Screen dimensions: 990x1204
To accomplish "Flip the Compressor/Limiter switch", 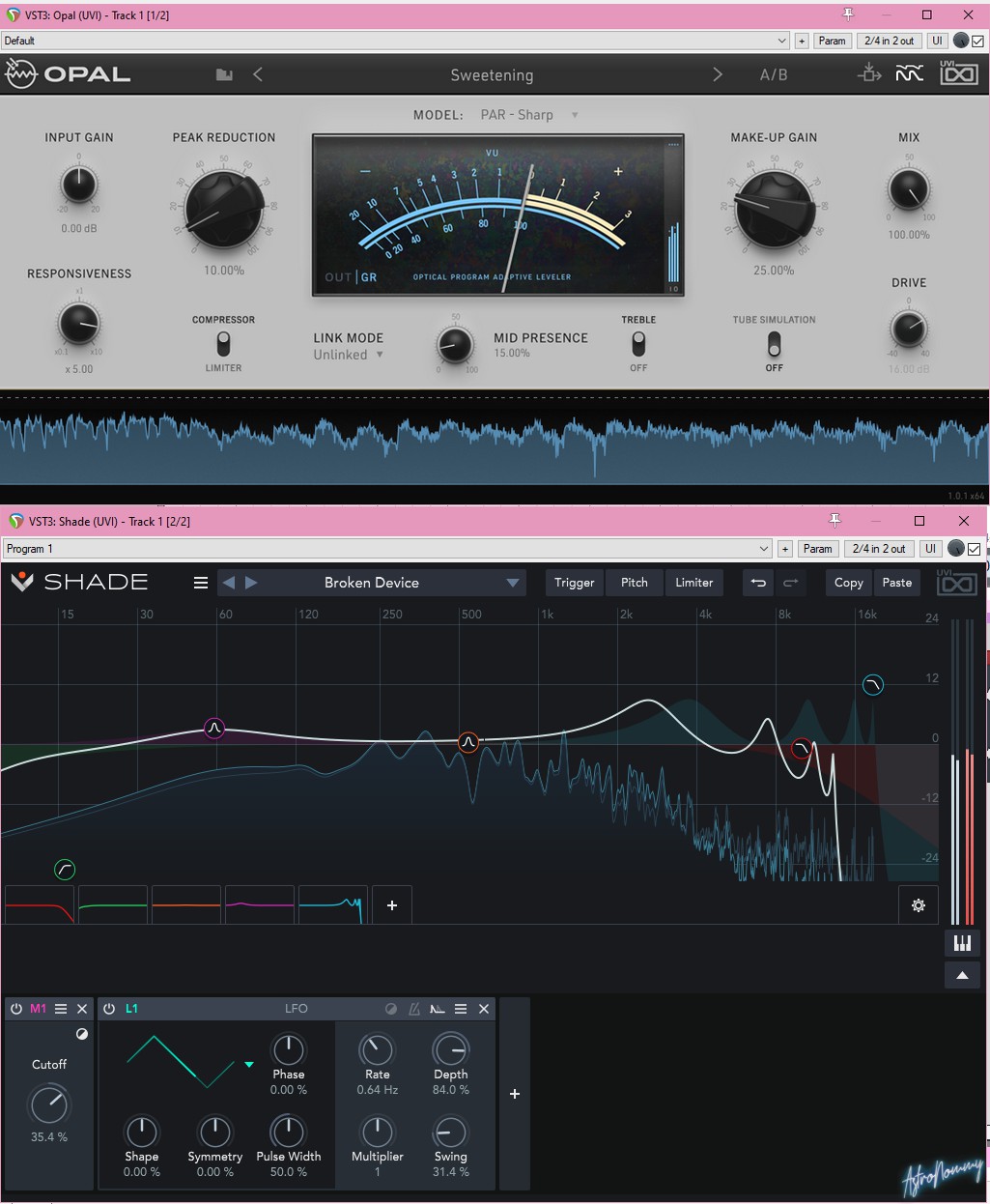I will pos(223,344).
